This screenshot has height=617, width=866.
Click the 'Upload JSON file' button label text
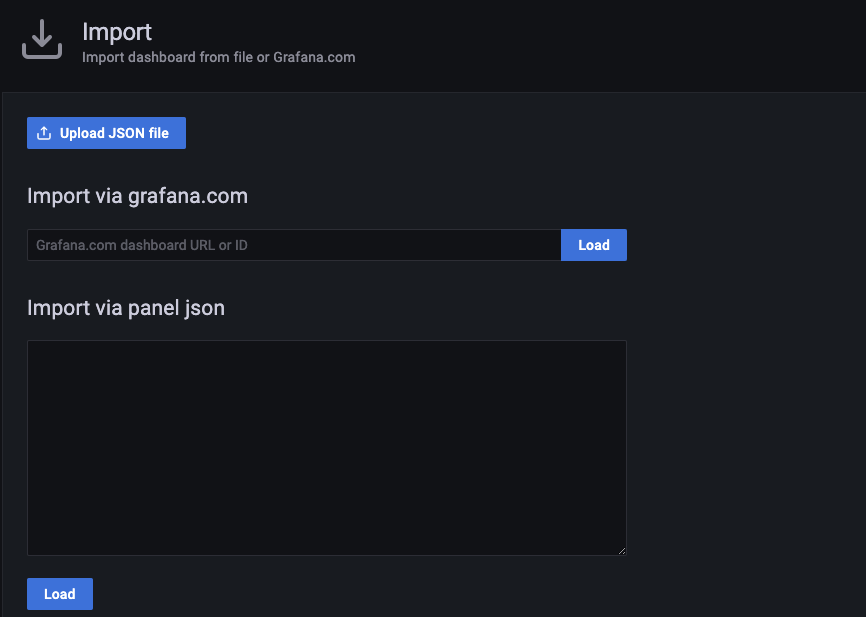tap(114, 133)
